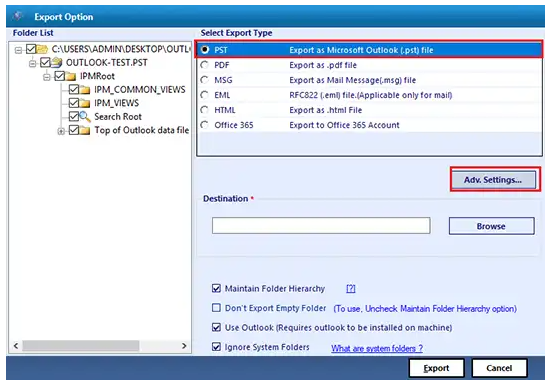
Task: Open Adv. Settings
Action: click(493, 180)
